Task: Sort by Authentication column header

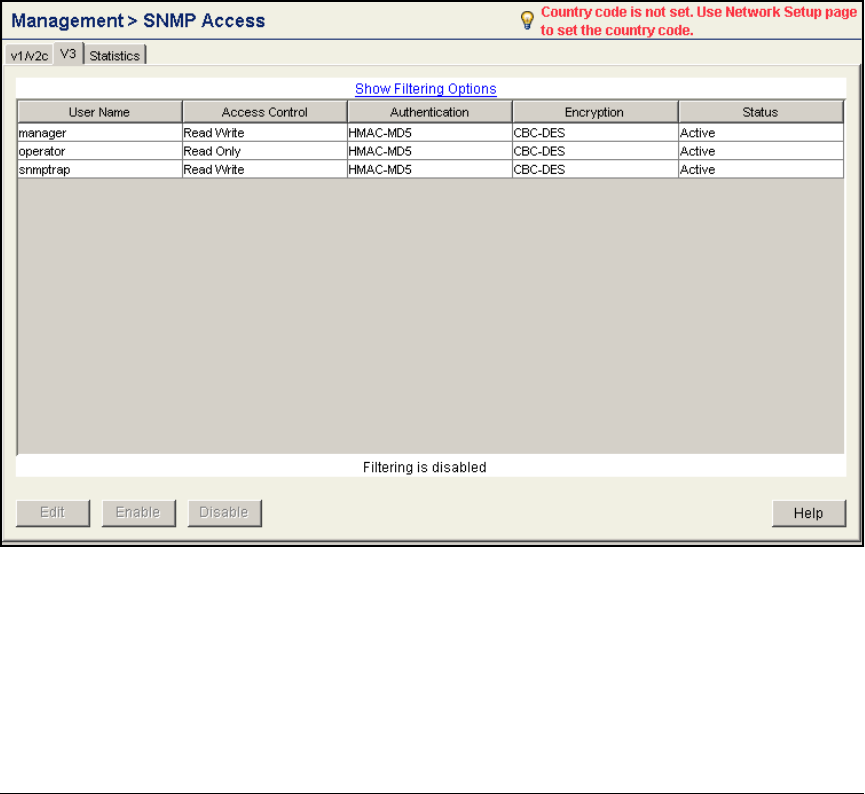Action: (x=429, y=112)
